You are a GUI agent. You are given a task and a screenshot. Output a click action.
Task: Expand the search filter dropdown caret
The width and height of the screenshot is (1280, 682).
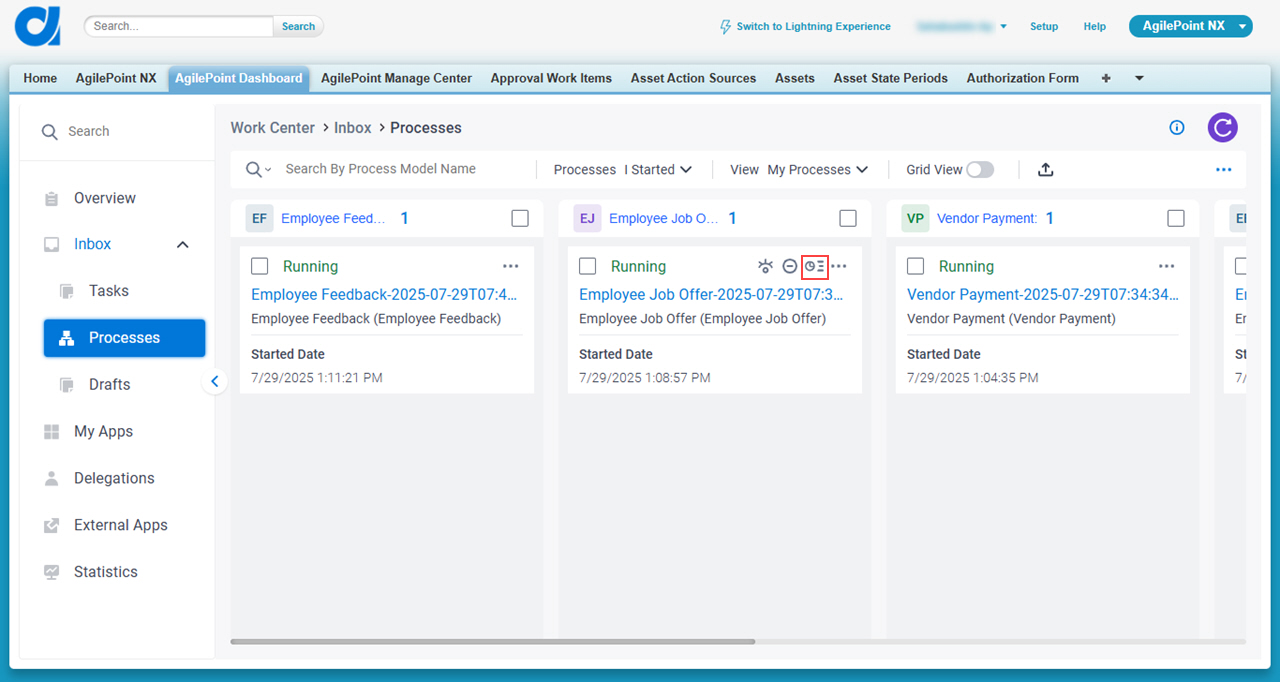tap(268, 171)
